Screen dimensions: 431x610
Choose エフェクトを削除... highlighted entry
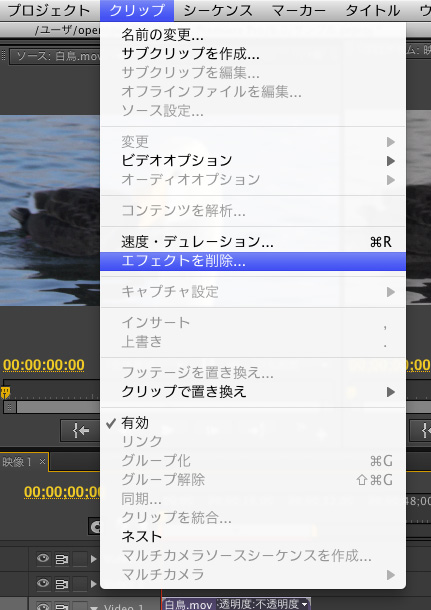coord(253,261)
